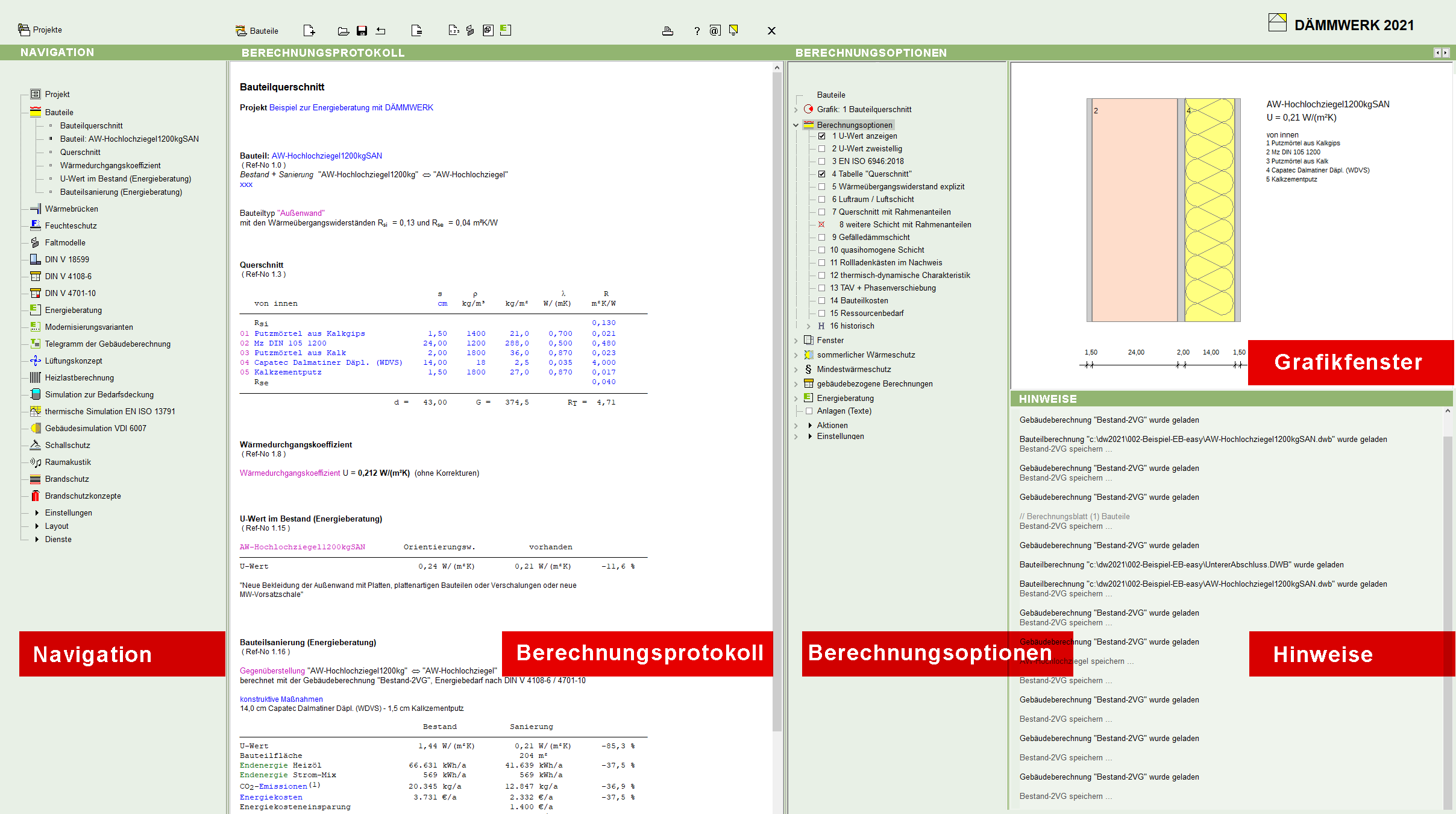Select Bauteilquerschnitt tree item

91,125
